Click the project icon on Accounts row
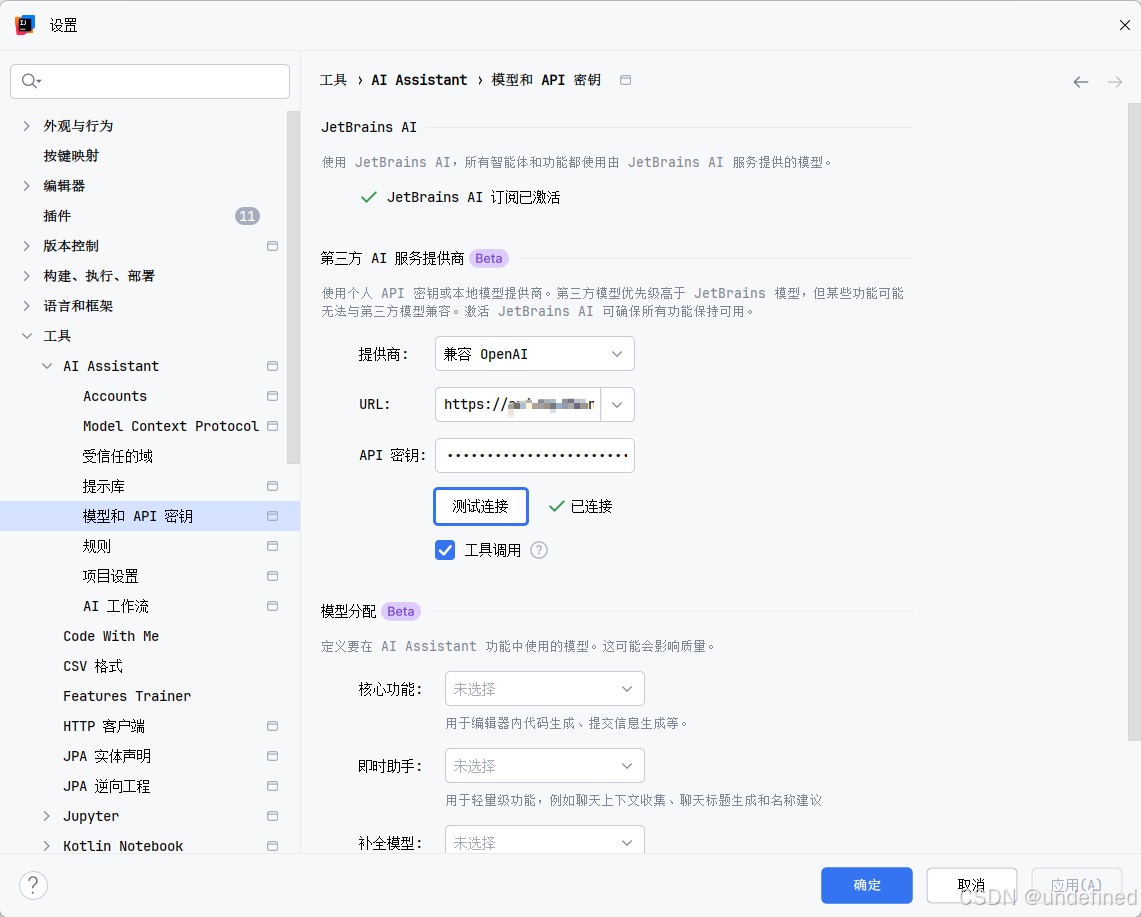The width and height of the screenshot is (1141, 917). click(x=272, y=396)
